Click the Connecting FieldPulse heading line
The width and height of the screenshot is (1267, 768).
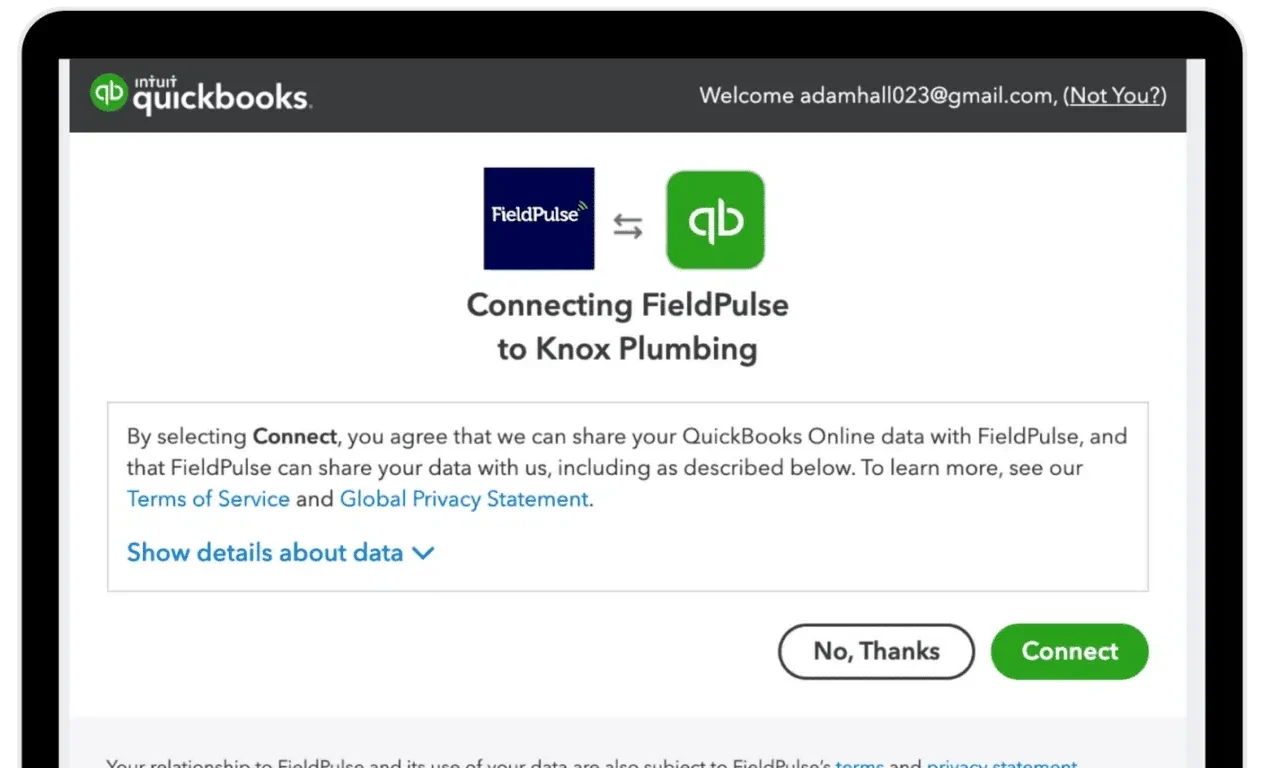point(627,305)
